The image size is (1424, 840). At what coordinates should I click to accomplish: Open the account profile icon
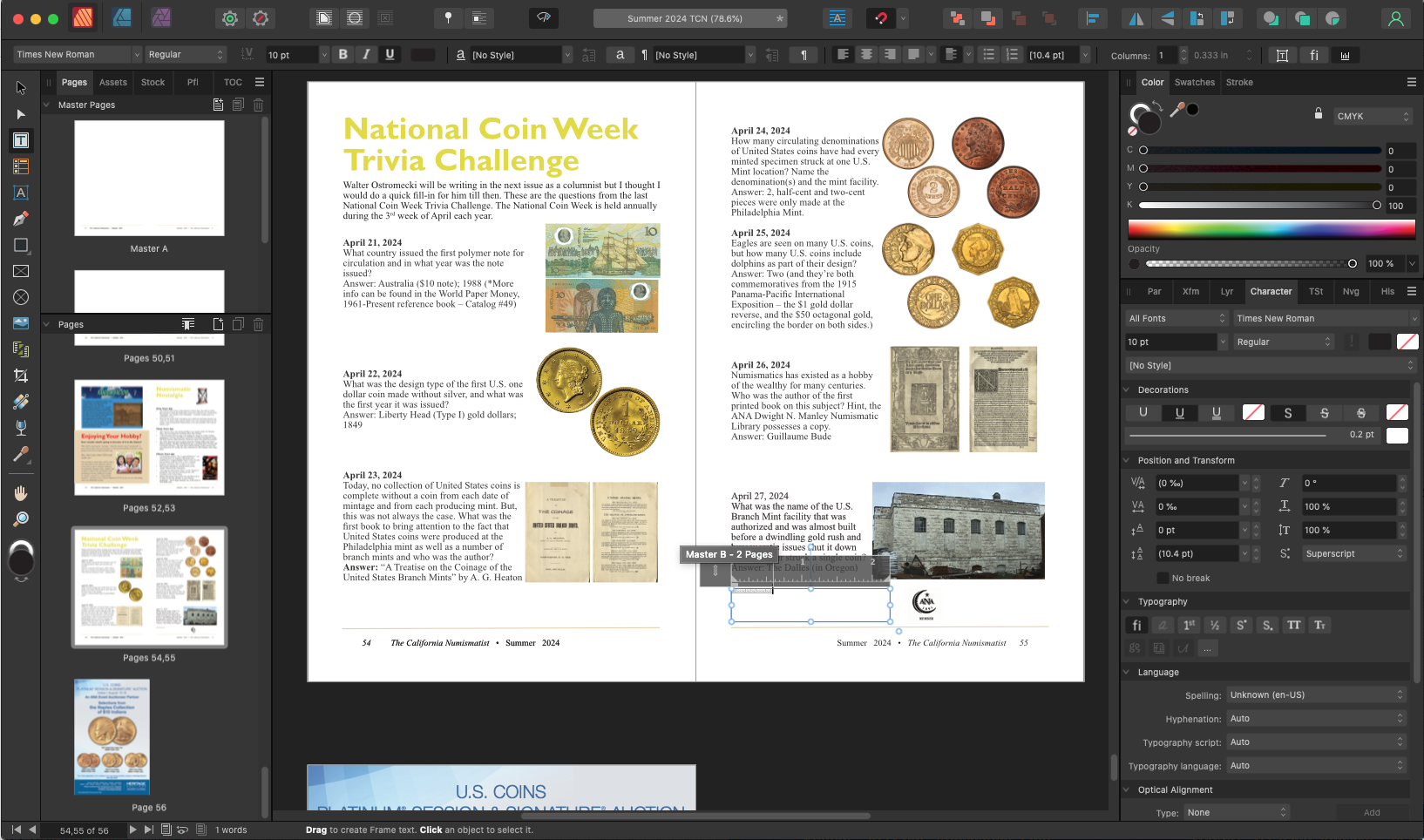pyautogui.click(x=1395, y=18)
